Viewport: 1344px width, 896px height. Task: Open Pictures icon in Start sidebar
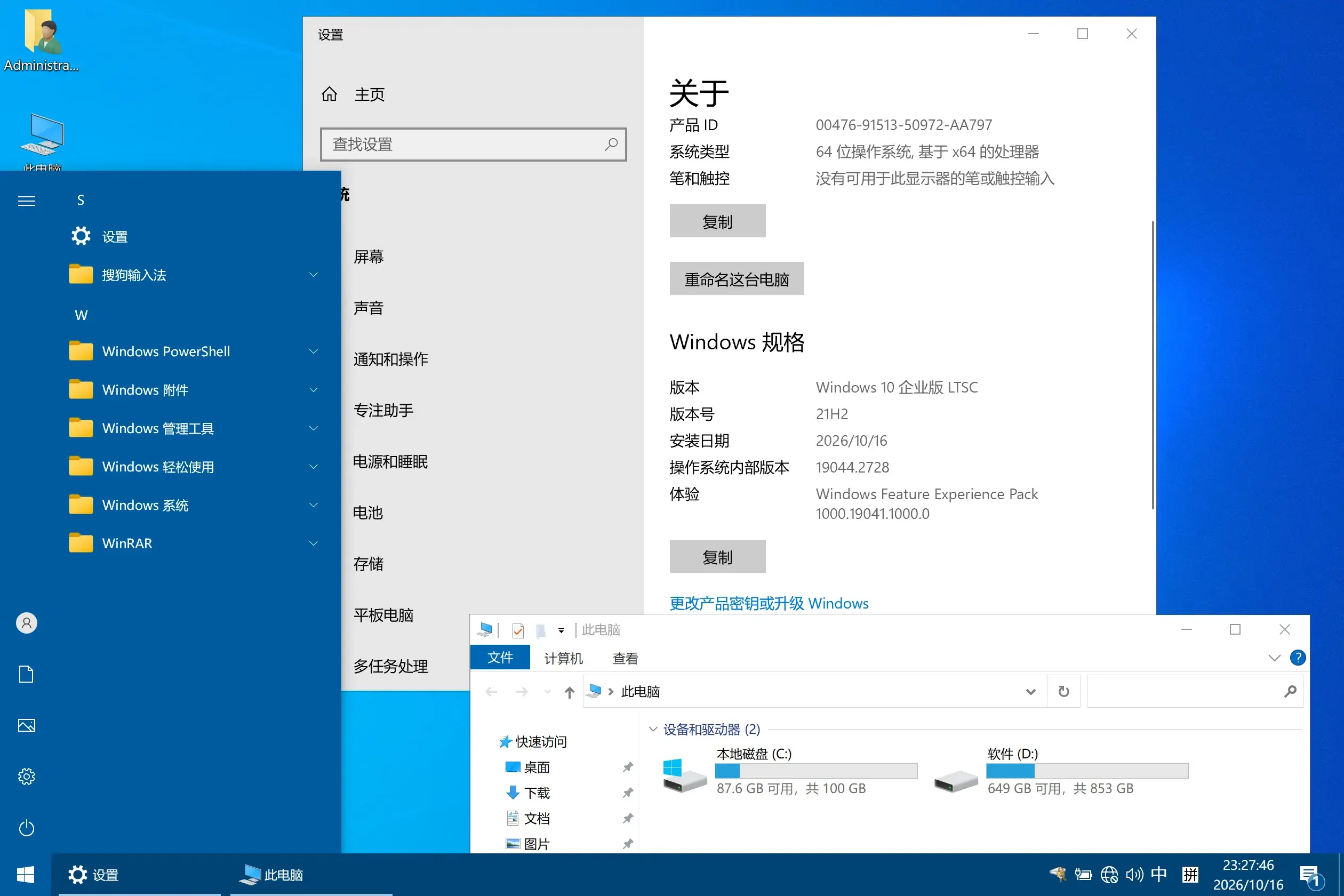pyautogui.click(x=26, y=725)
